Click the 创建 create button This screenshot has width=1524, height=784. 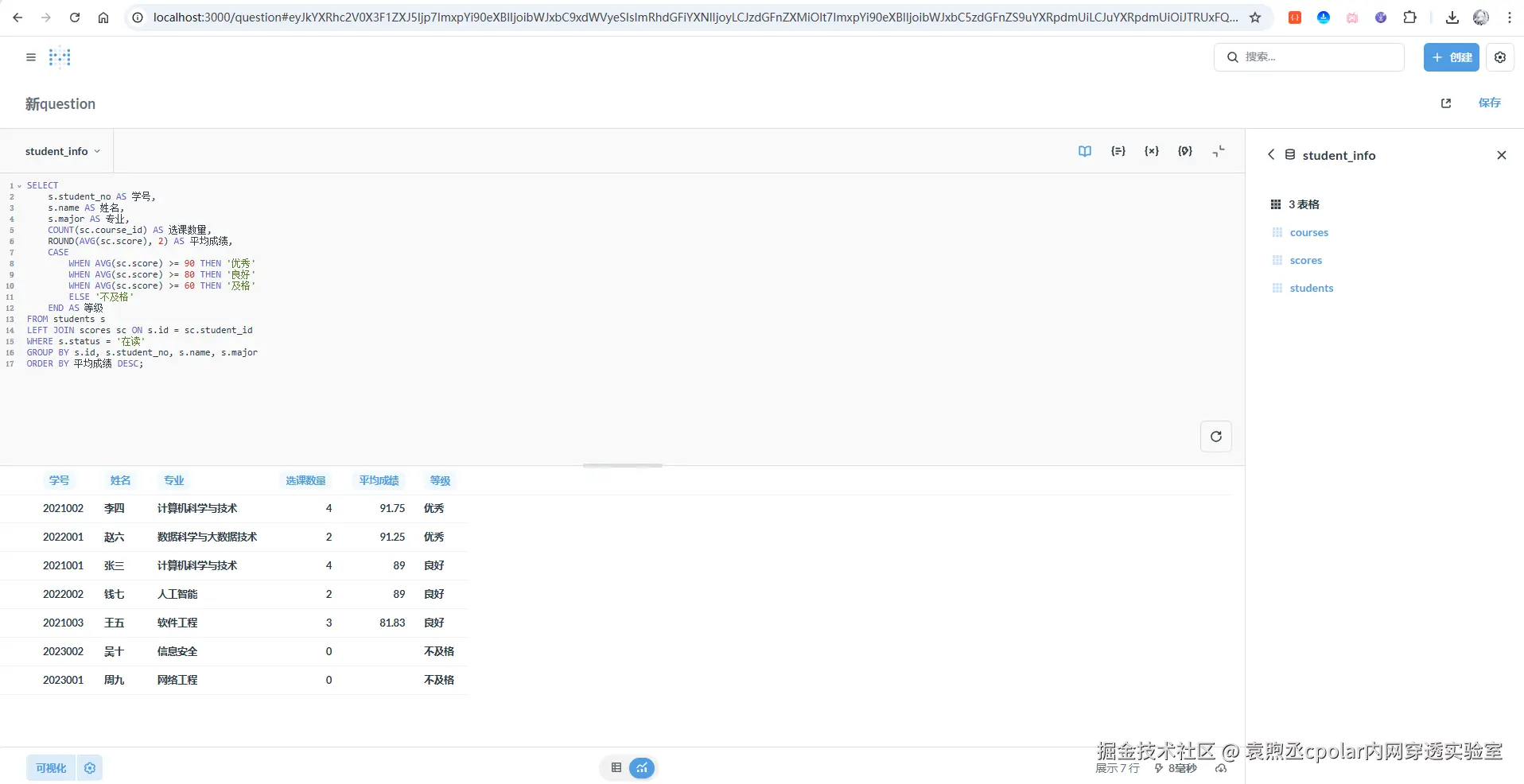[x=1452, y=57]
